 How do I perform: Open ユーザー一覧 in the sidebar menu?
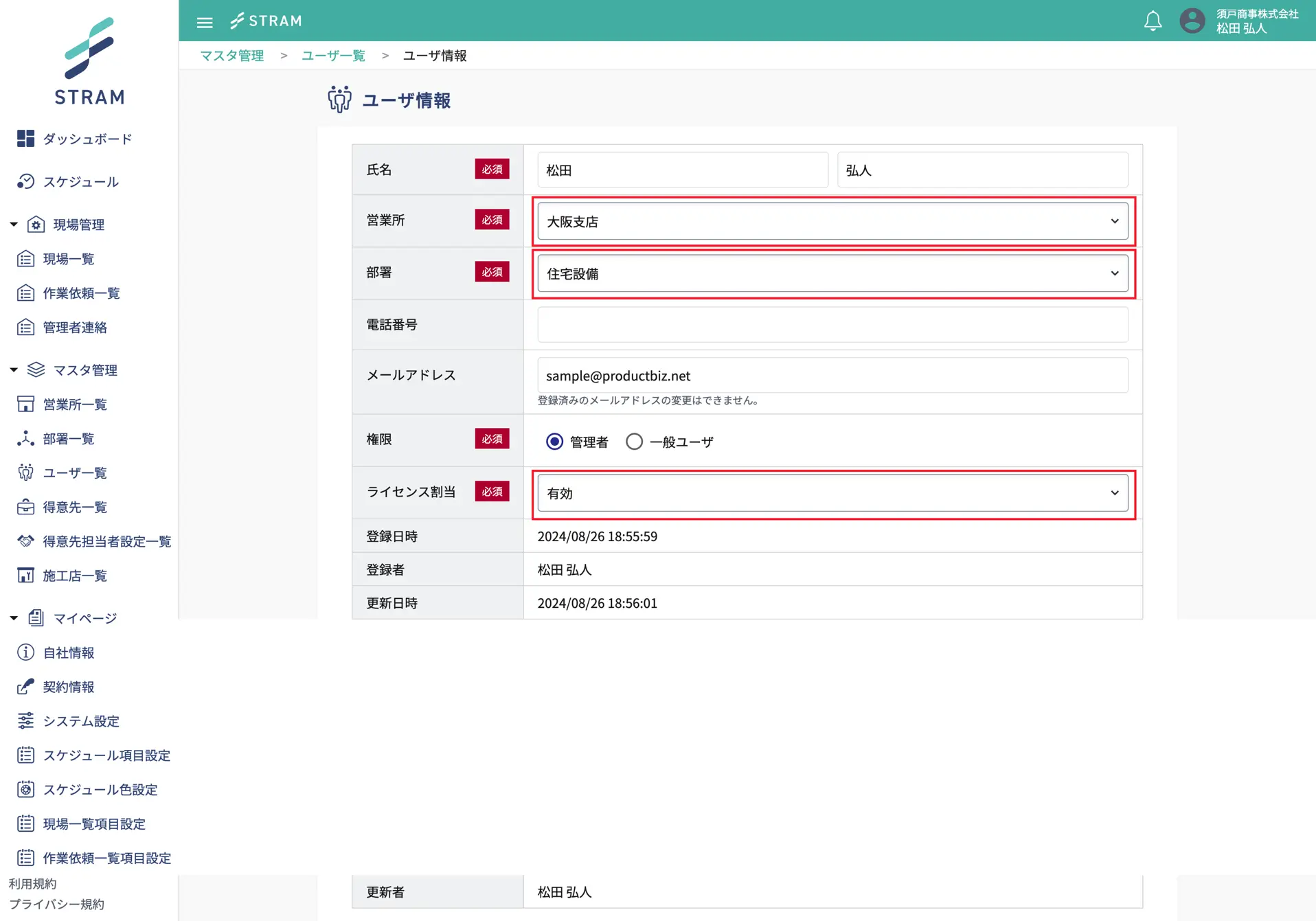(x=75, y=473)
